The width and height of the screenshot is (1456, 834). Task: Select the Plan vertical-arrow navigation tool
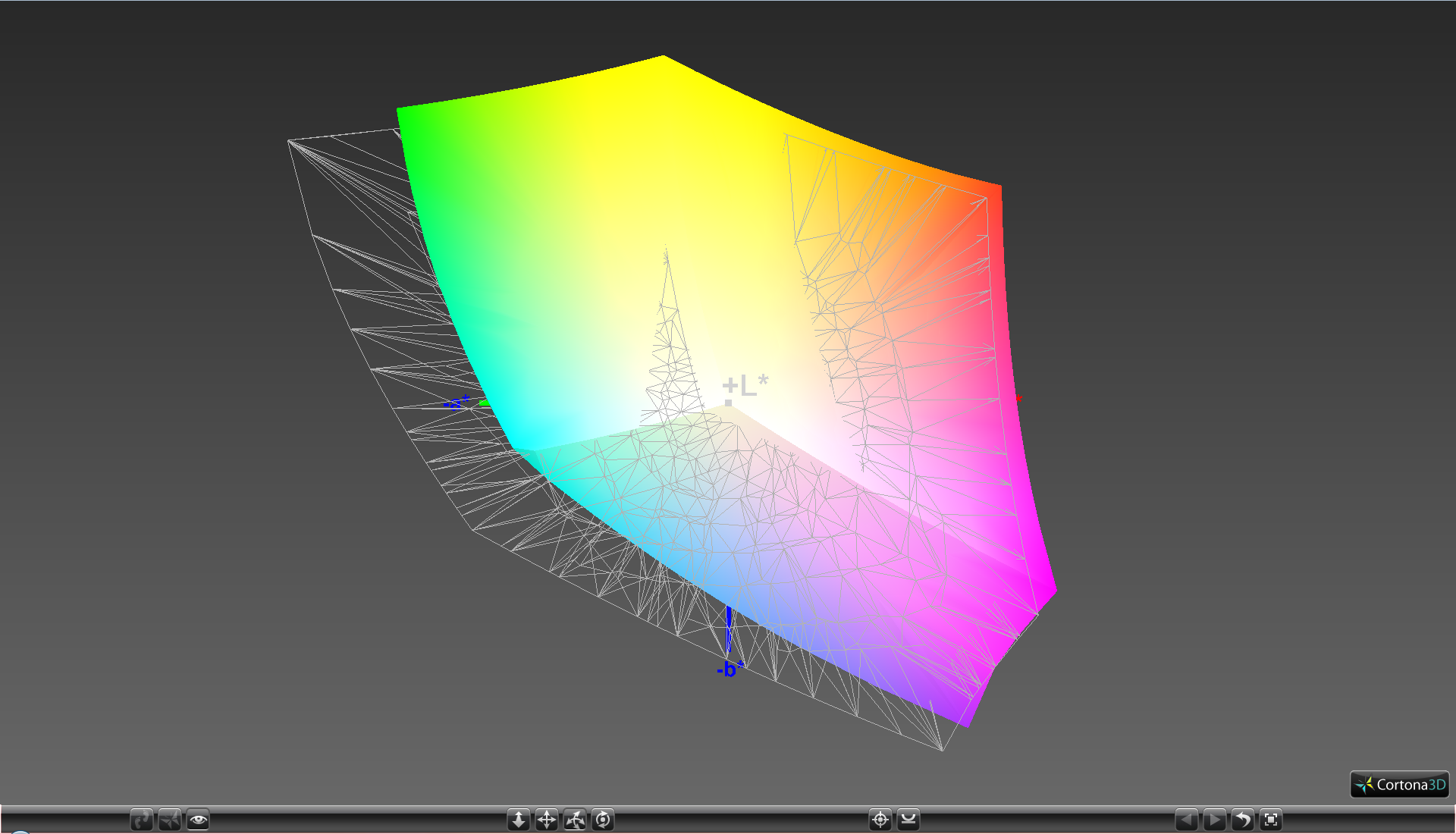point(519,820)
